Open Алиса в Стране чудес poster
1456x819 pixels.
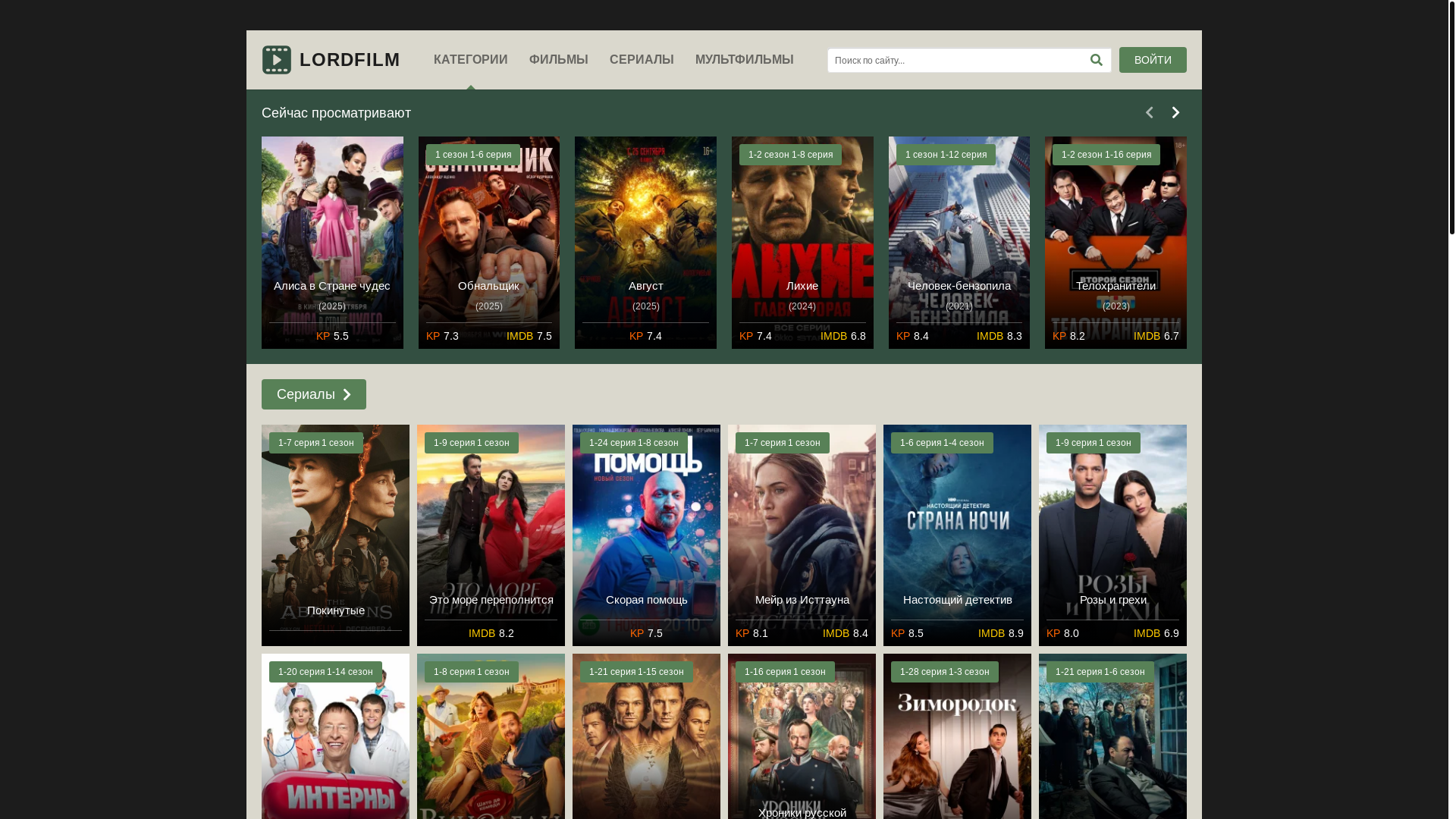pyautogui.click(x=332, y=227)
